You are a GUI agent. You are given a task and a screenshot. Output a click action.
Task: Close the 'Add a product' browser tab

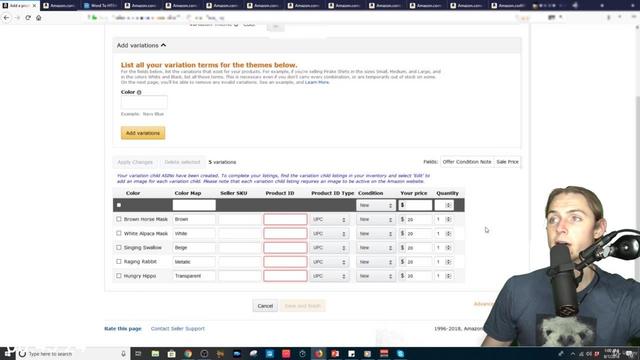click(34, 6)
